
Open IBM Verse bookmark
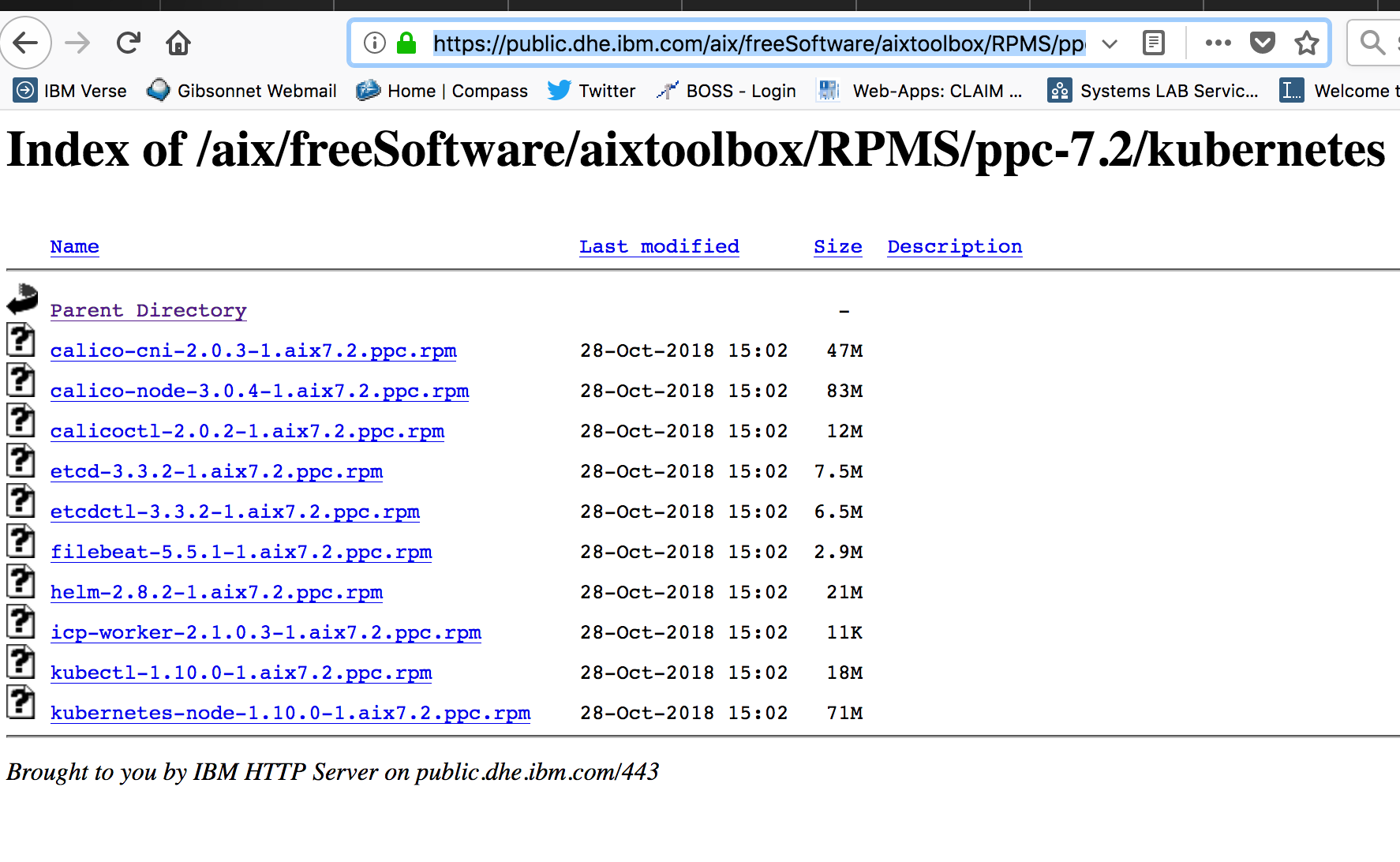[70, 91]
